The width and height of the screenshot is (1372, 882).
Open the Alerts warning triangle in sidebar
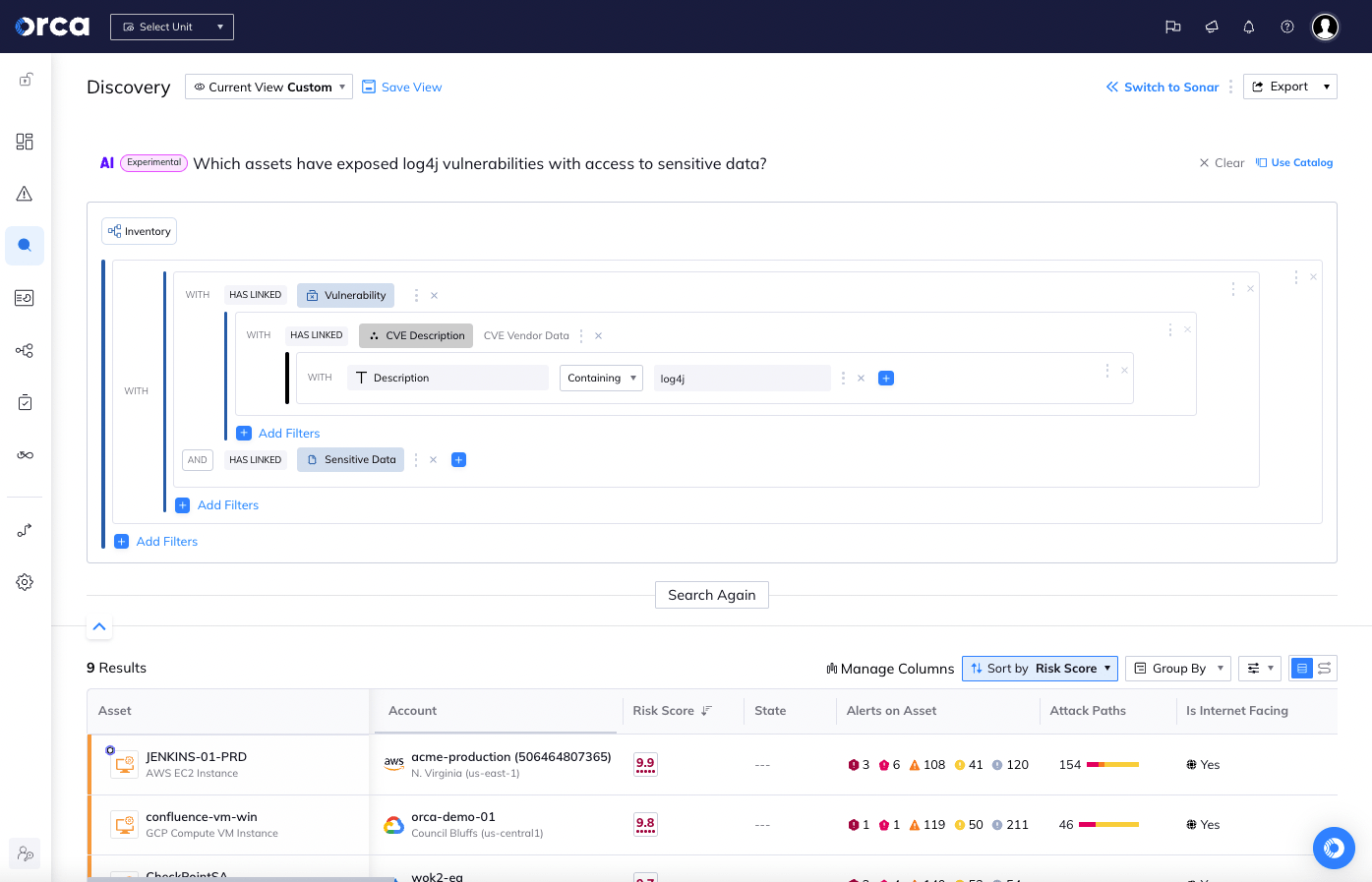[x=25, y=194]
